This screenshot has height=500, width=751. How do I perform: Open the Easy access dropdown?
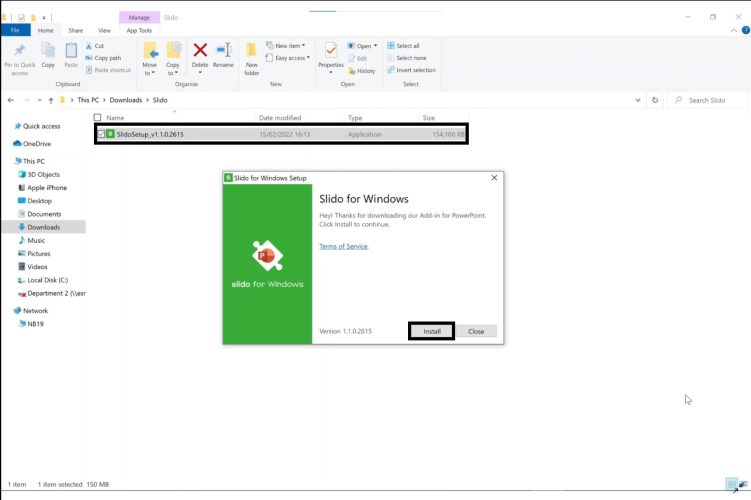point(288,58)
